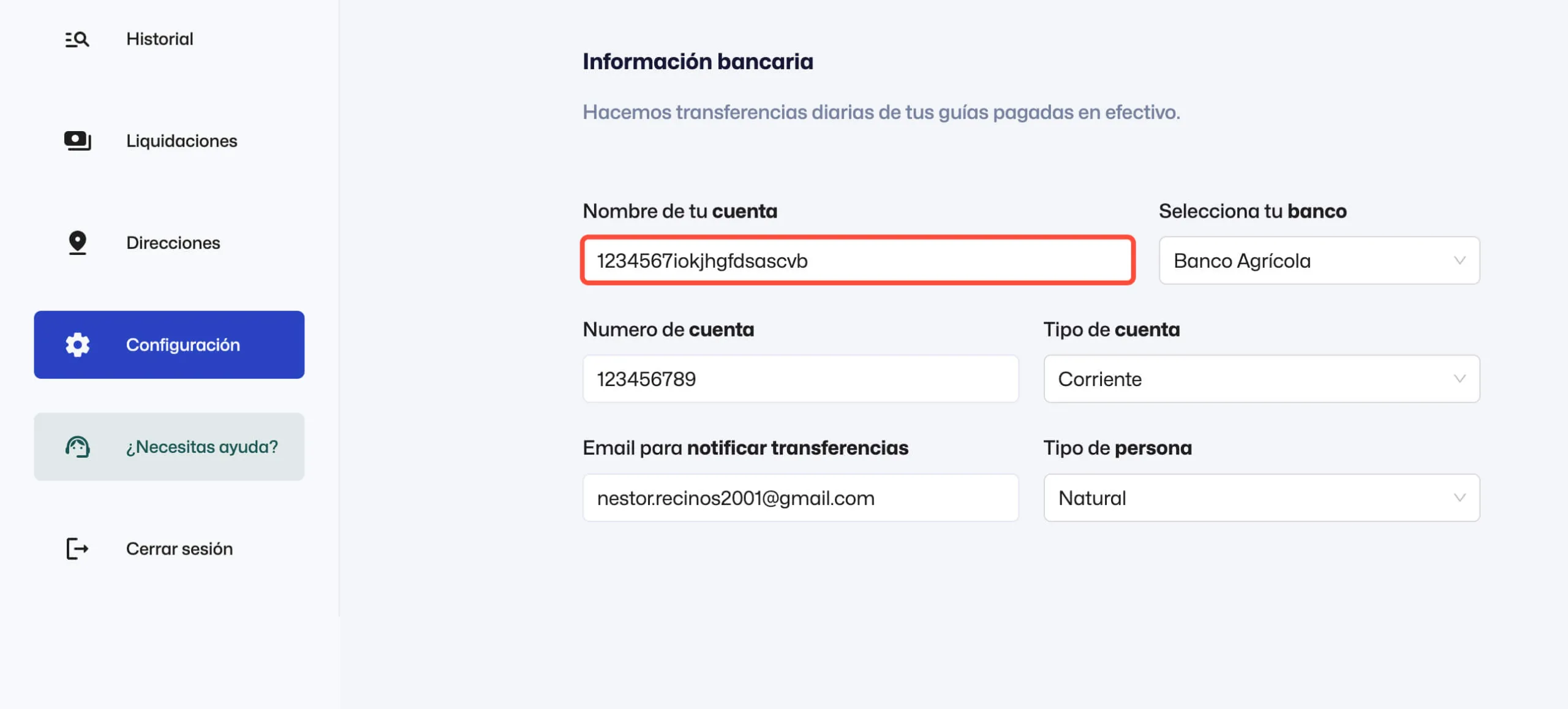The image size is (1568, 709).
Task: Select the Configuración sidebar item
Action: click(183, 345)
